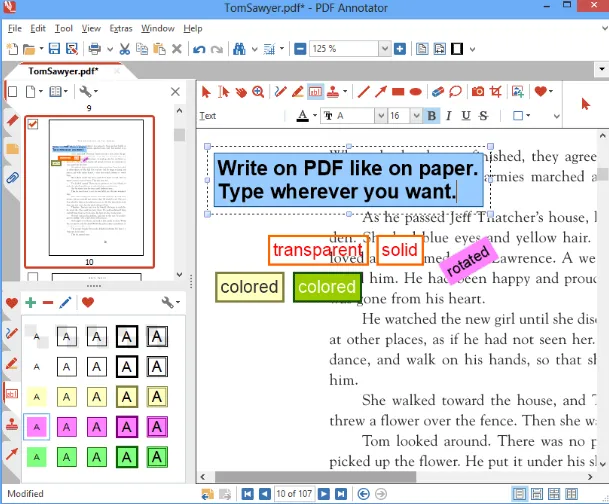Screen dimensions: 609x504
Task: Expand the favorites heart dropdown in toolbar
Action: click(x=551, y=92)
